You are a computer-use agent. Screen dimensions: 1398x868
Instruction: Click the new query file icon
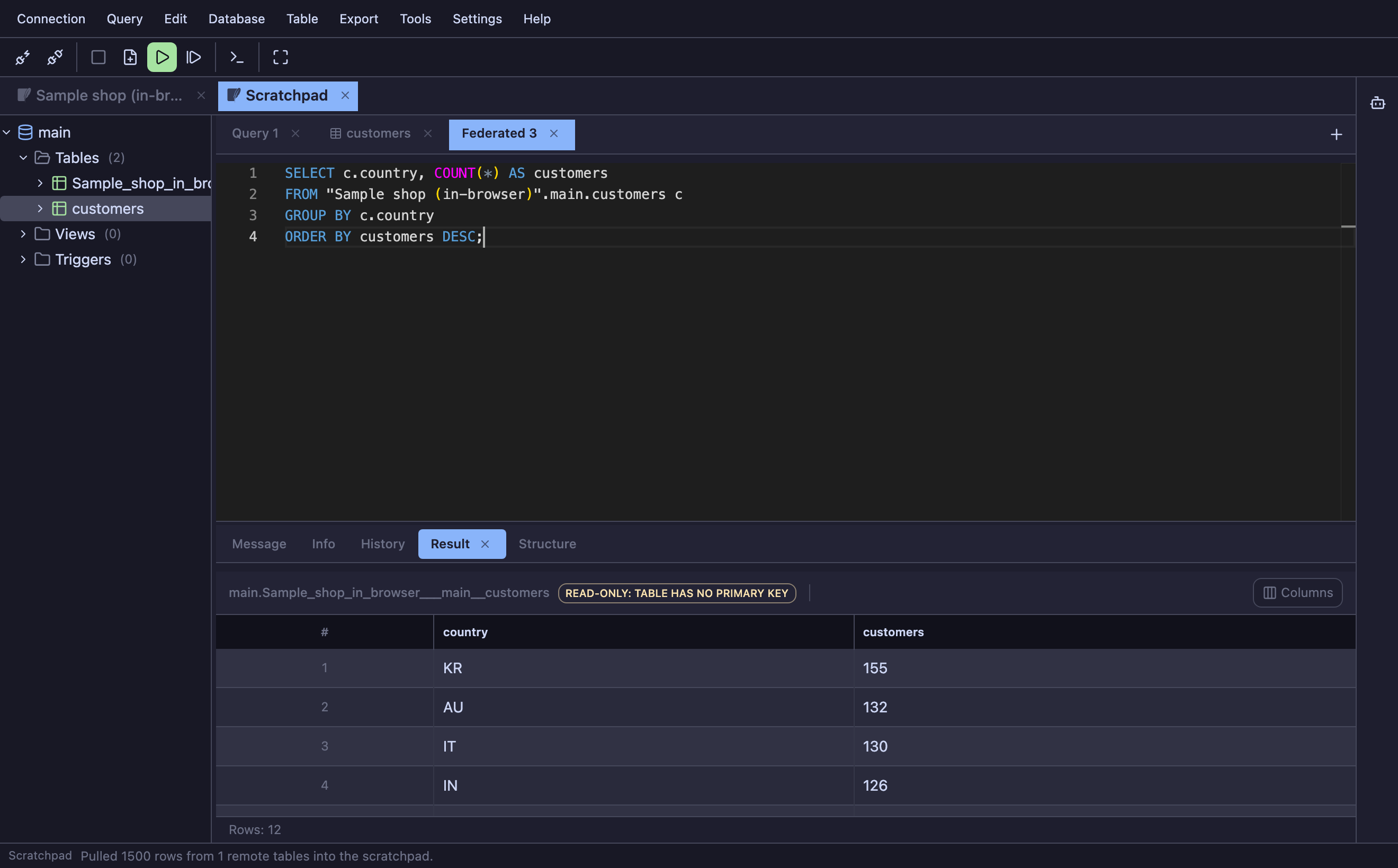tap(130, 57)
